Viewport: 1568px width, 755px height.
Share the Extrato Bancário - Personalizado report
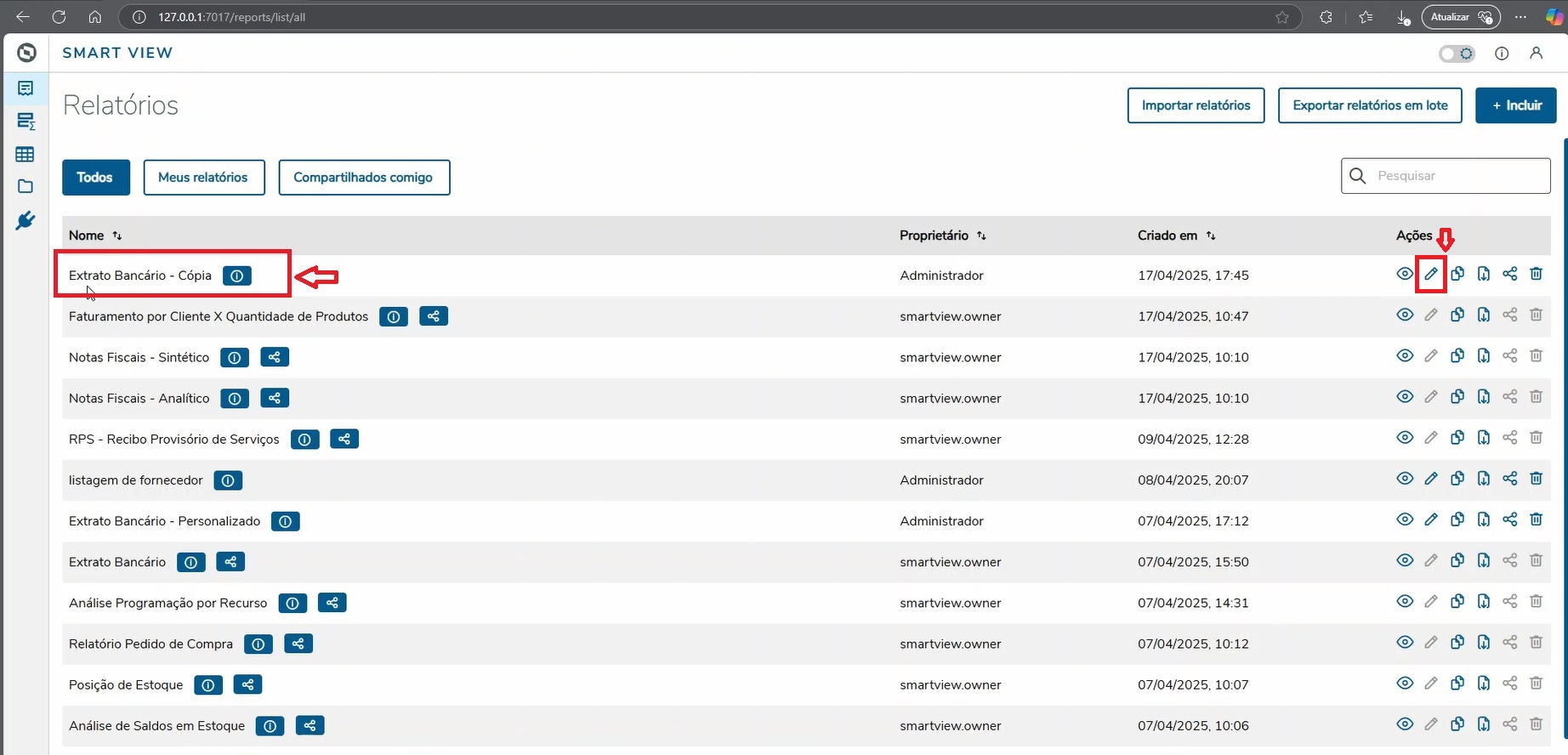(x=1509, y=519)
